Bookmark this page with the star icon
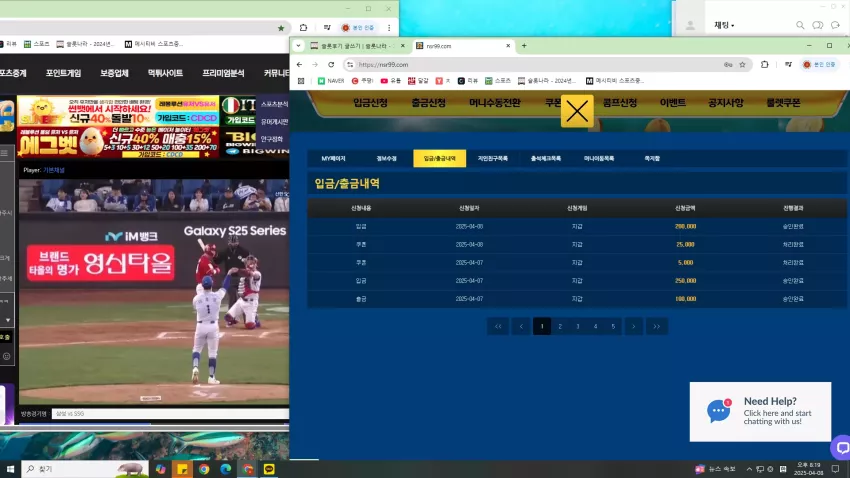Image resolution: width=850 pixels, height=478 pixels. coord(742,64)
